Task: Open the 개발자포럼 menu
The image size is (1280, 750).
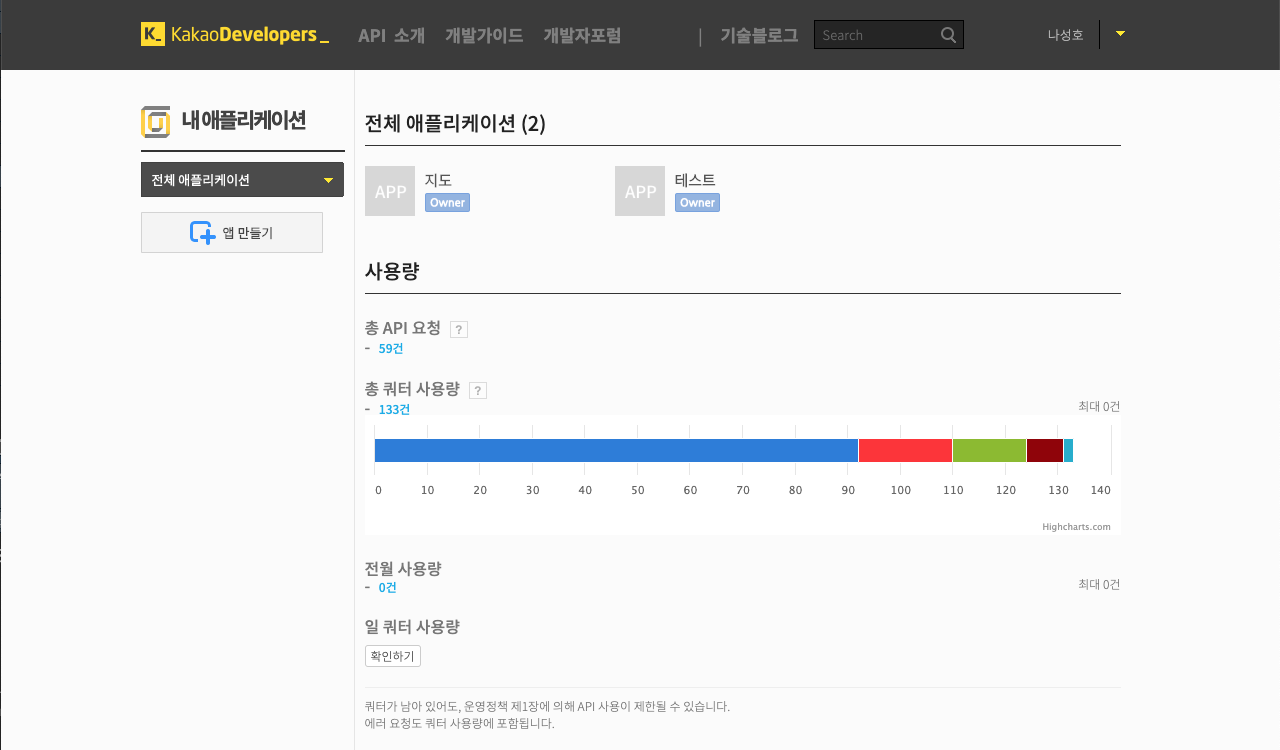Action: (582, 35)
